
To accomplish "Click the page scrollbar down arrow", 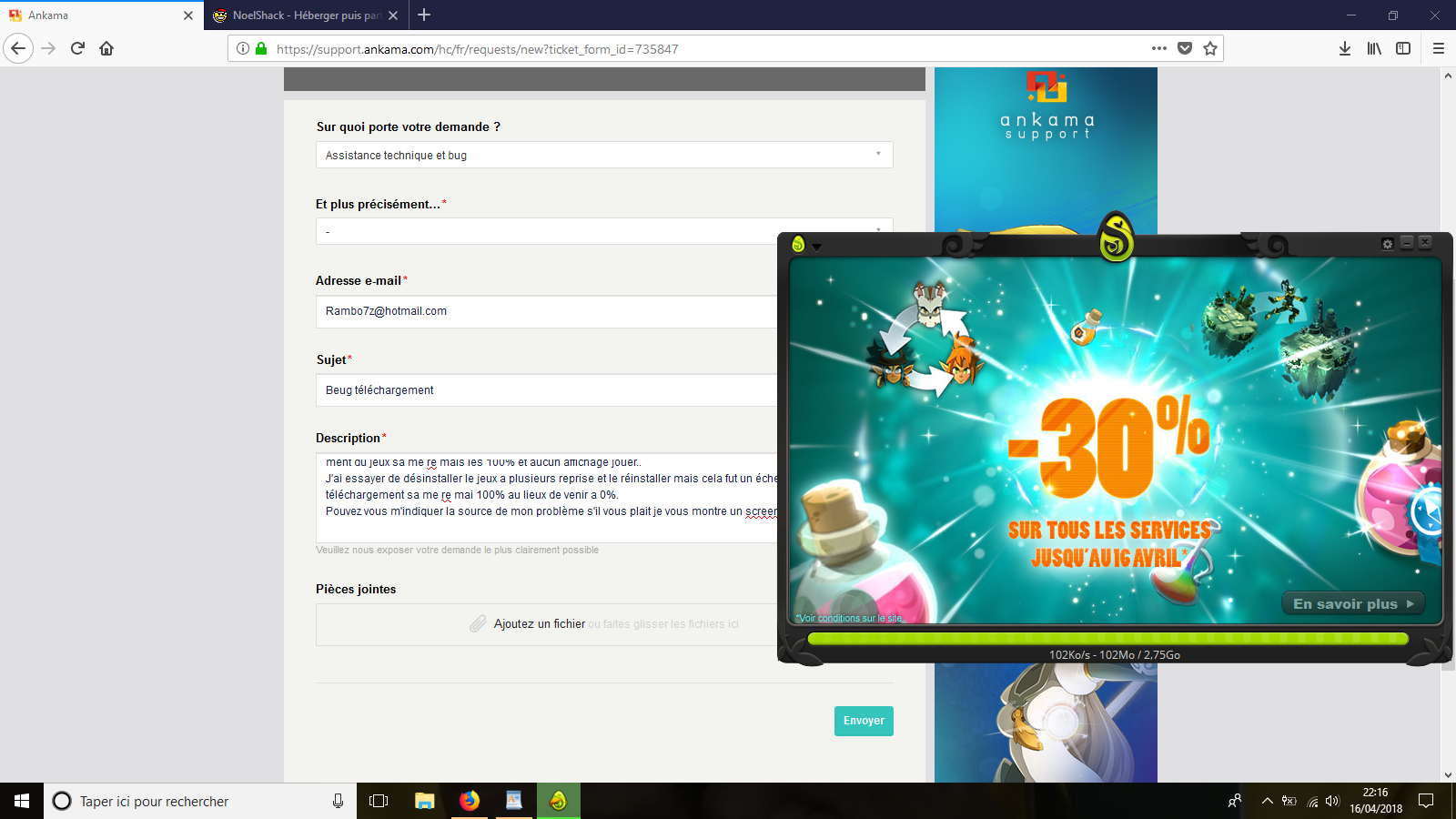I will point(1448,775).
